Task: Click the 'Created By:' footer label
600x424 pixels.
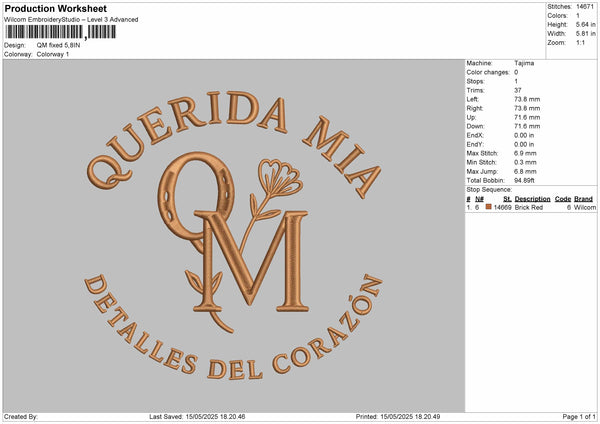Action: (x=21, y=417)
